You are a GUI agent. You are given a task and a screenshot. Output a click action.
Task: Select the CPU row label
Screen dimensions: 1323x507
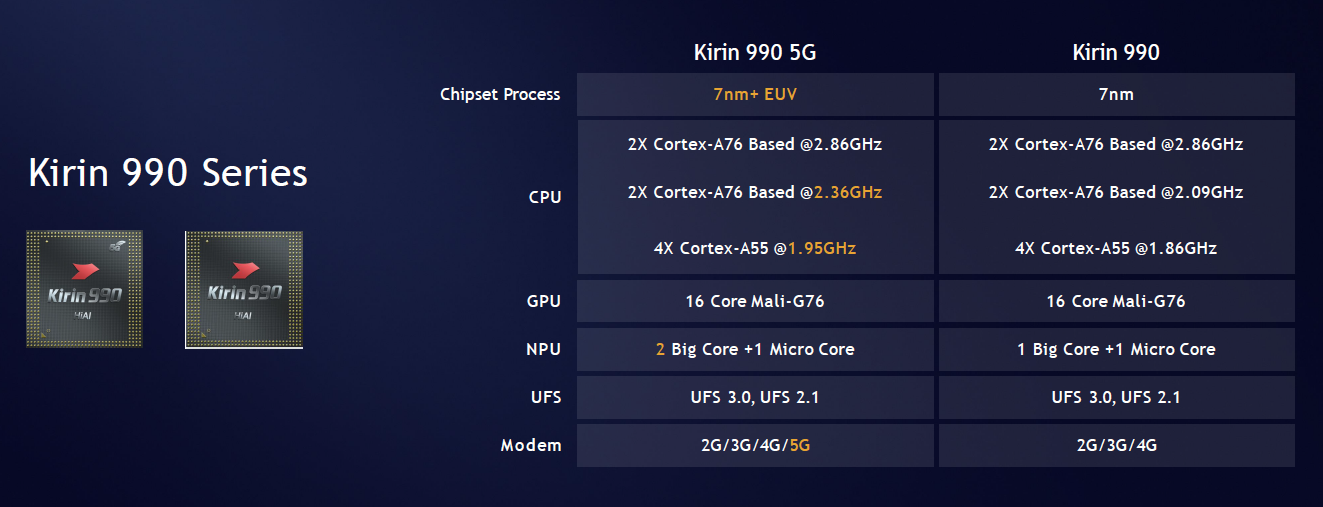tap(545, 197)
